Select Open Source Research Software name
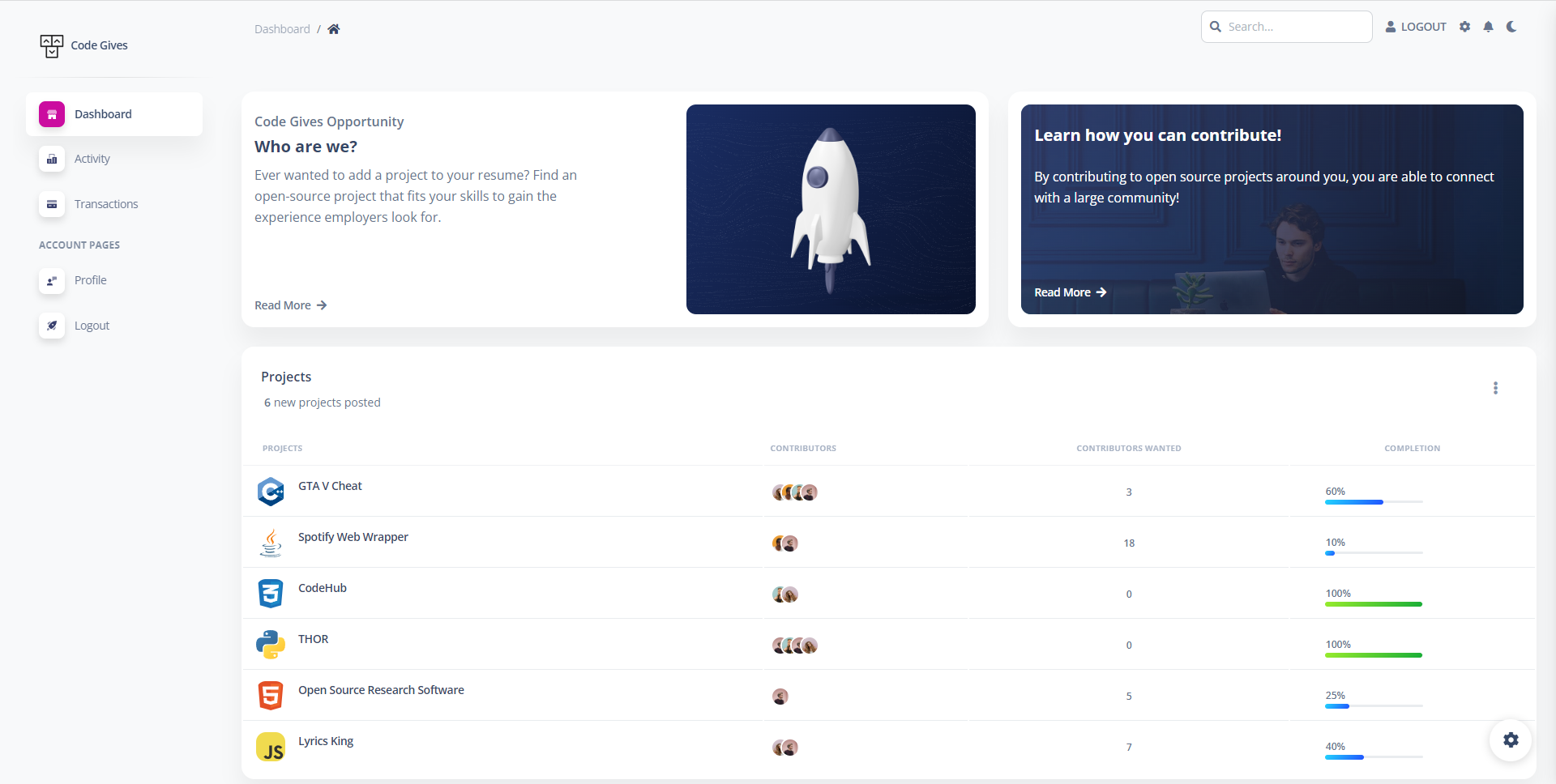 (381, 690)
